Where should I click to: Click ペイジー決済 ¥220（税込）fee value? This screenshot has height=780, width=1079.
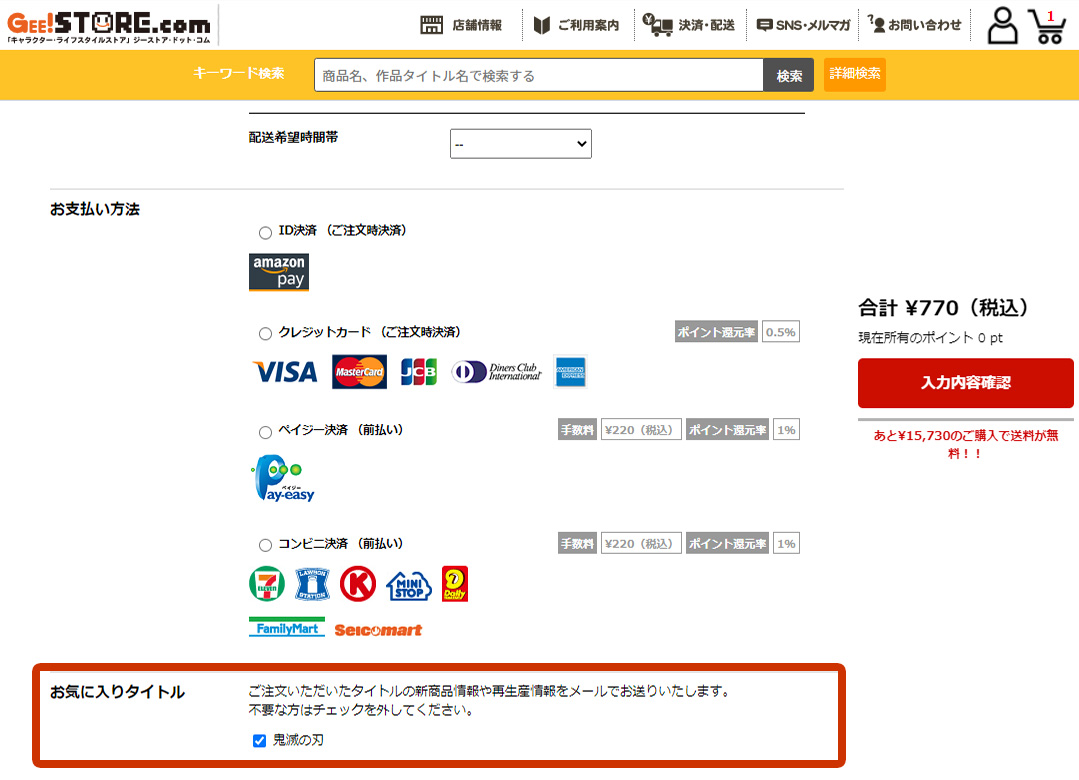641,430
